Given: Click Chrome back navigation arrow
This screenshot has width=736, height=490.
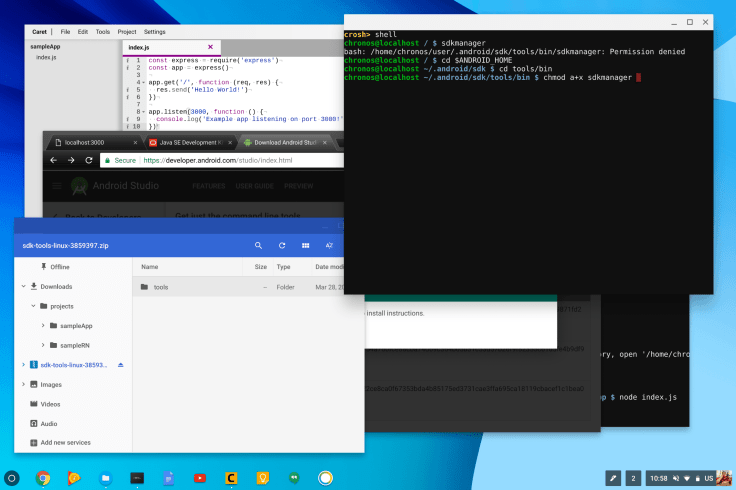Looking at the screenshot, I should click(x=51, y=160).
